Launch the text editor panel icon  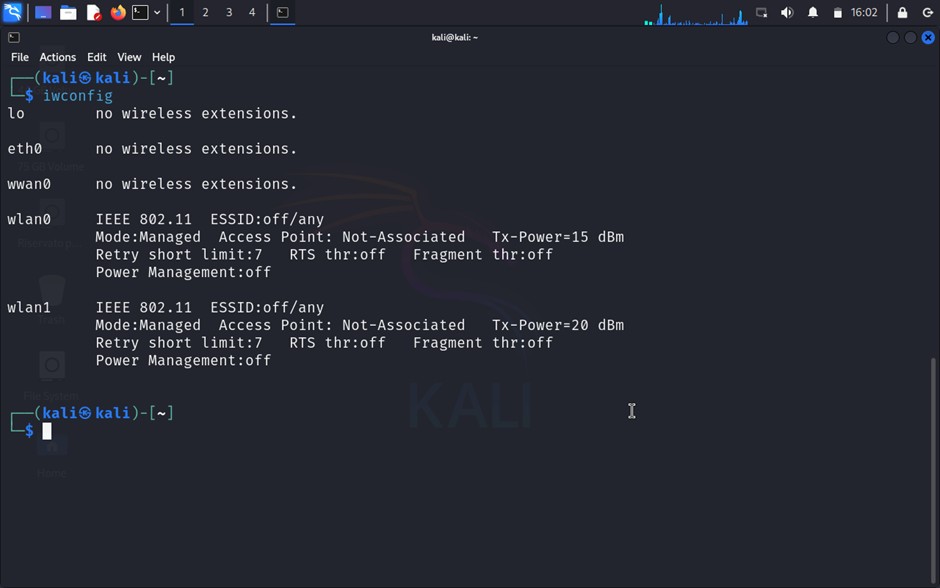[x=93, y=13]
